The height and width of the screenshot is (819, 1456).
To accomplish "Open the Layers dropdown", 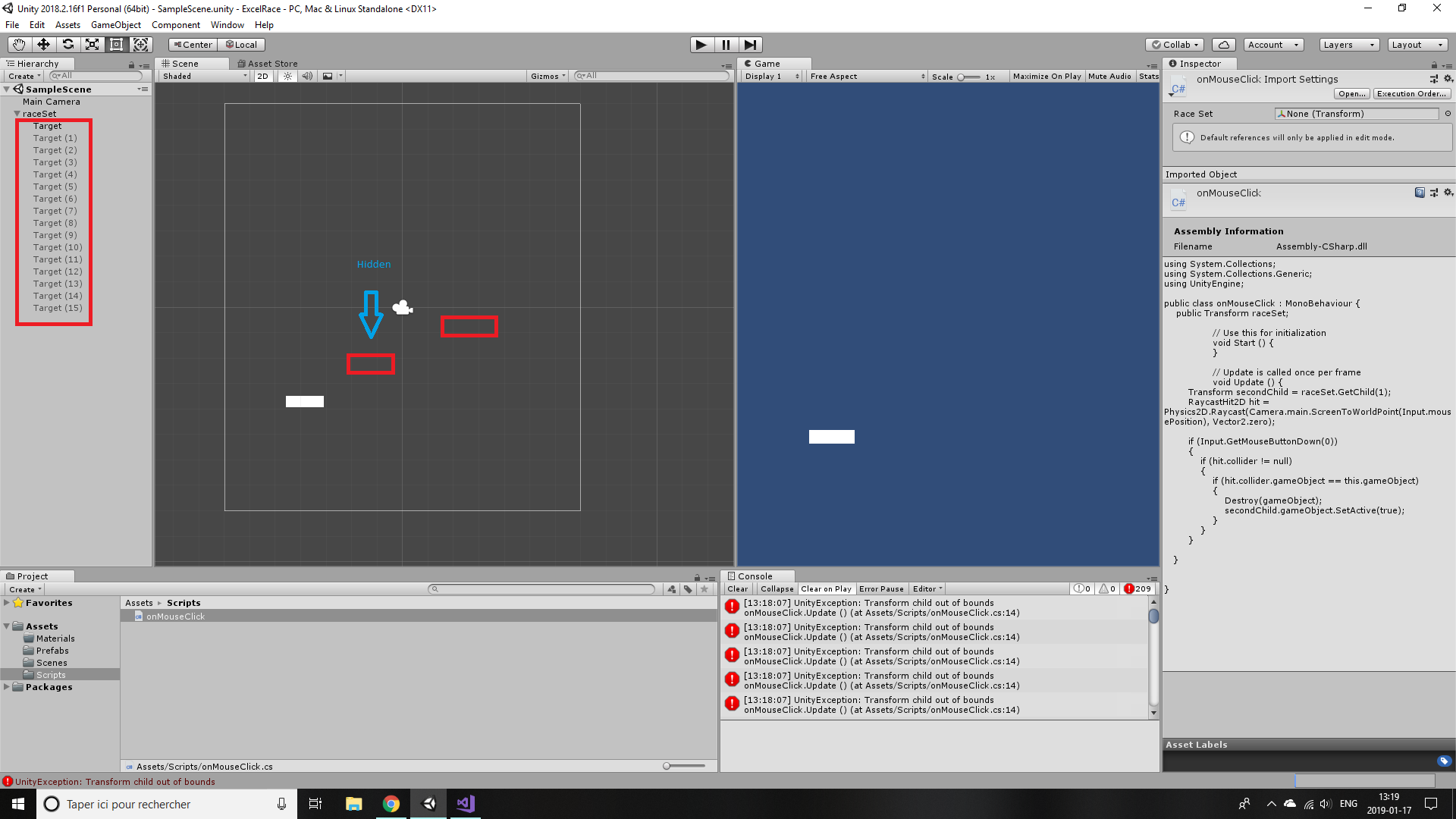I will 1349,45.
